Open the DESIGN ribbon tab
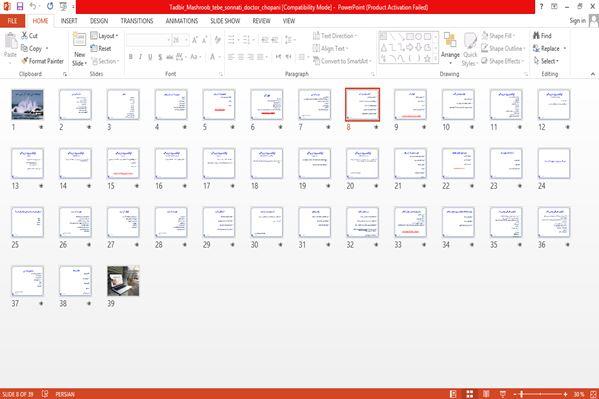The height and width of the screenshot is (399, 599). point(99,21)
